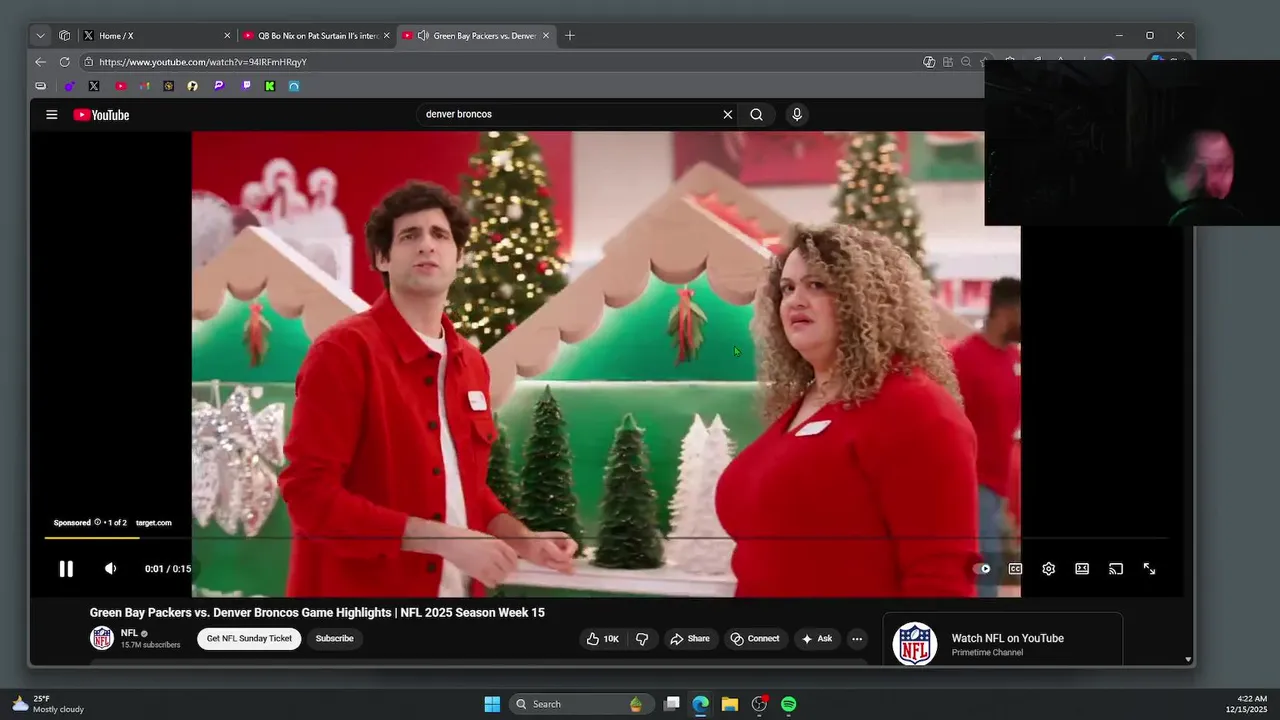Open more actions three-dot menu

click(x=857, y=639)
